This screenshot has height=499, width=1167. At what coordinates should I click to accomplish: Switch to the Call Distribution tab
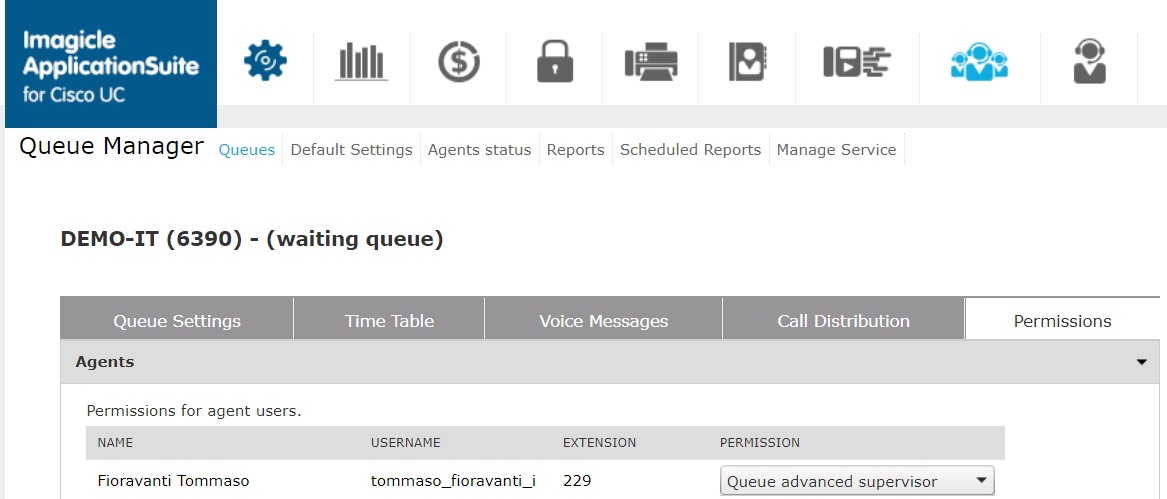click(843, 321)
